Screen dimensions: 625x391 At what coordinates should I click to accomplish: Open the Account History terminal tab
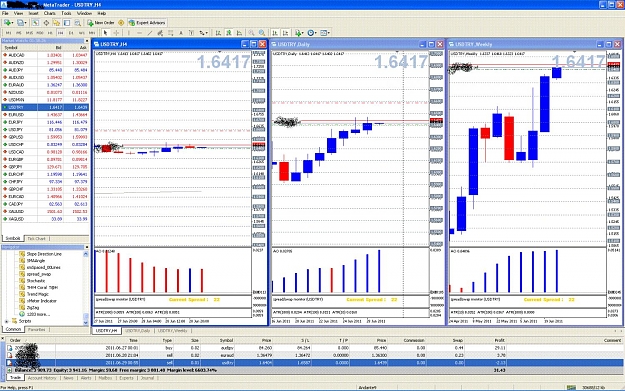[42, 378]
